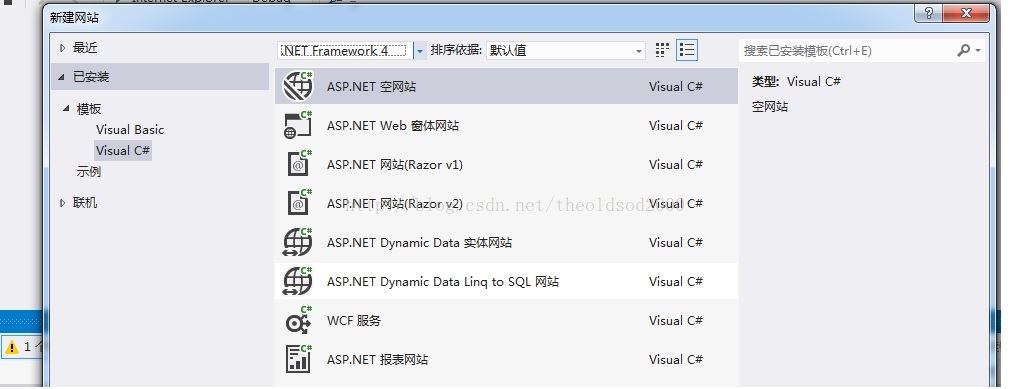Viewport: 1010px width, 389px height.
Task: Select ASP.NET 报表网站 template name
Action: click(x=377, y=359)
